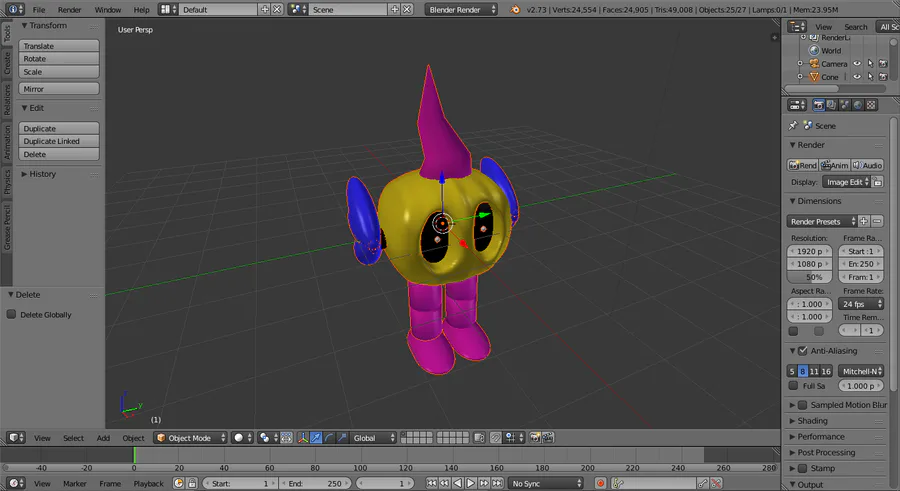Open the 24 fps frame rate dropdown

pyautogui.click(x=861, y=304)
